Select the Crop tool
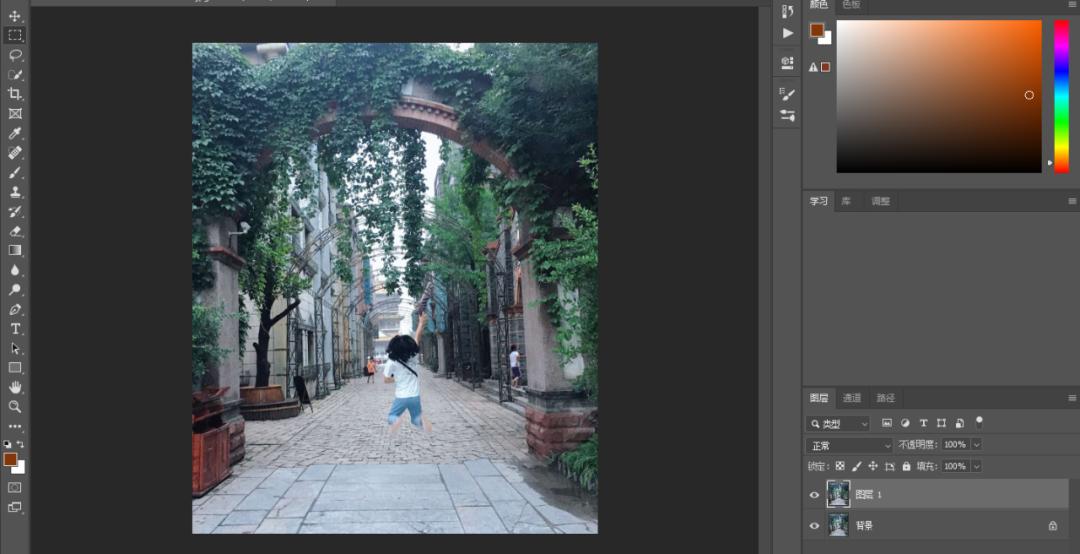This screenshot has width=1080, height=554. pos(15,94)
